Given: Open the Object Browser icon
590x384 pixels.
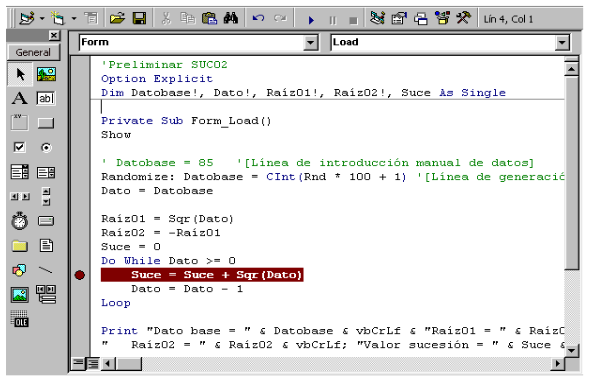Looking at the screenshot, I should [442, 18].
